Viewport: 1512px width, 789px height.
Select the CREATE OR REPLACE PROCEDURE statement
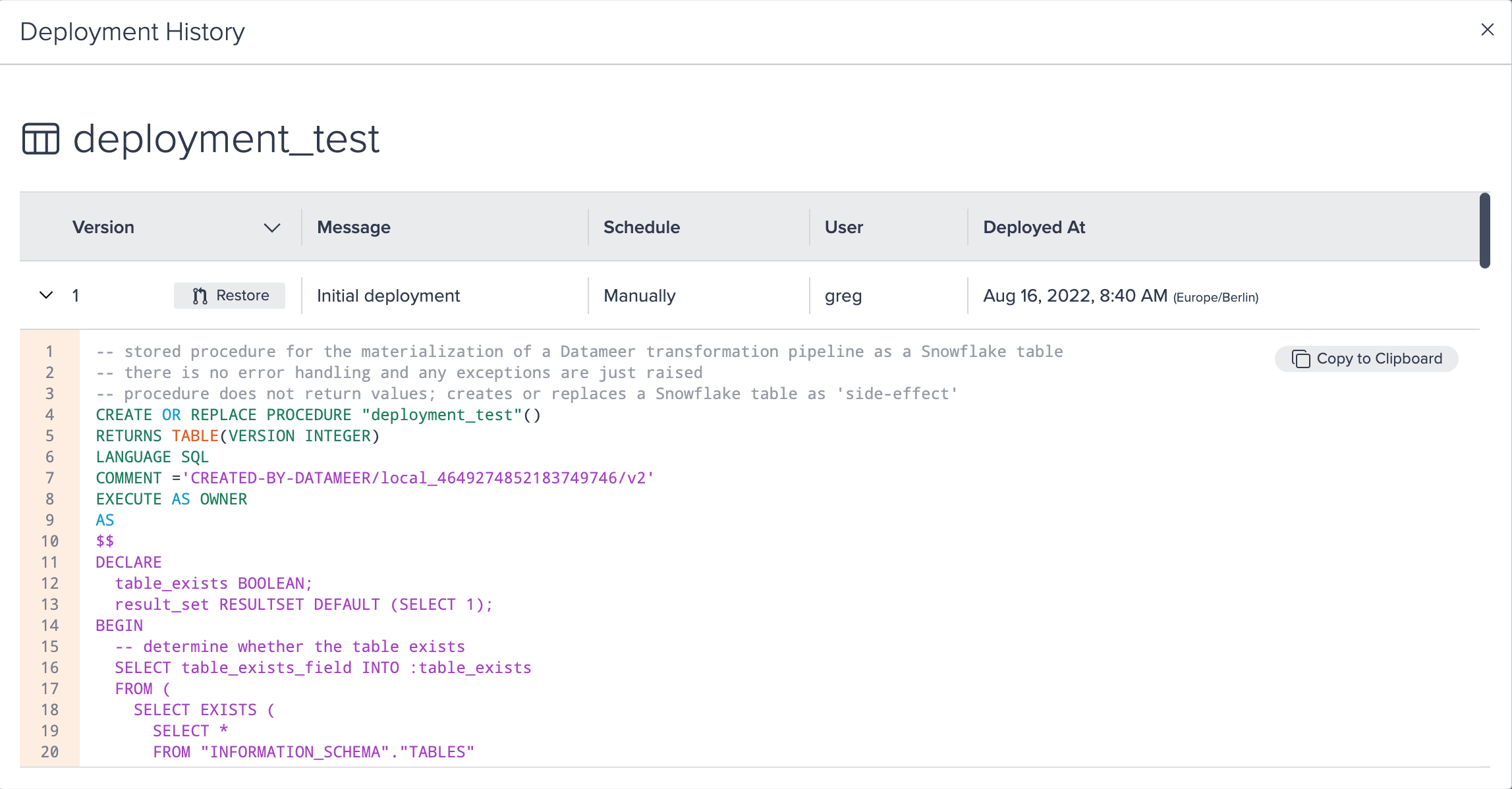click(x=318, y=414)
